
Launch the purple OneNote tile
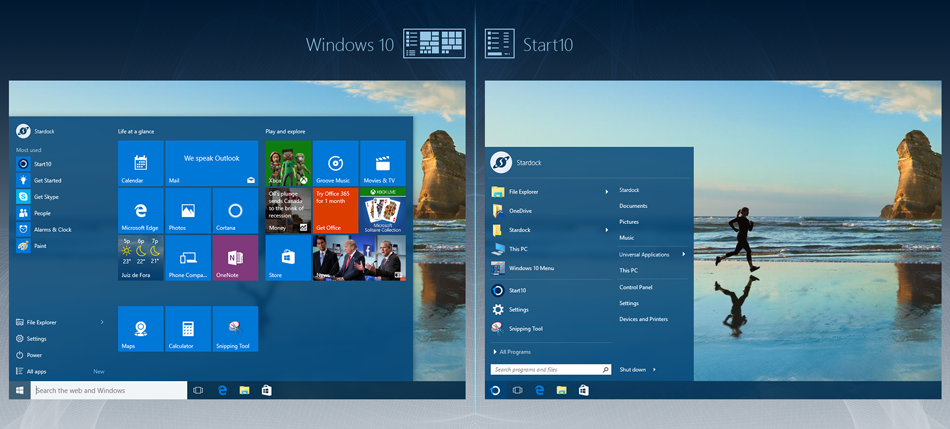click(x=235, y=258)
